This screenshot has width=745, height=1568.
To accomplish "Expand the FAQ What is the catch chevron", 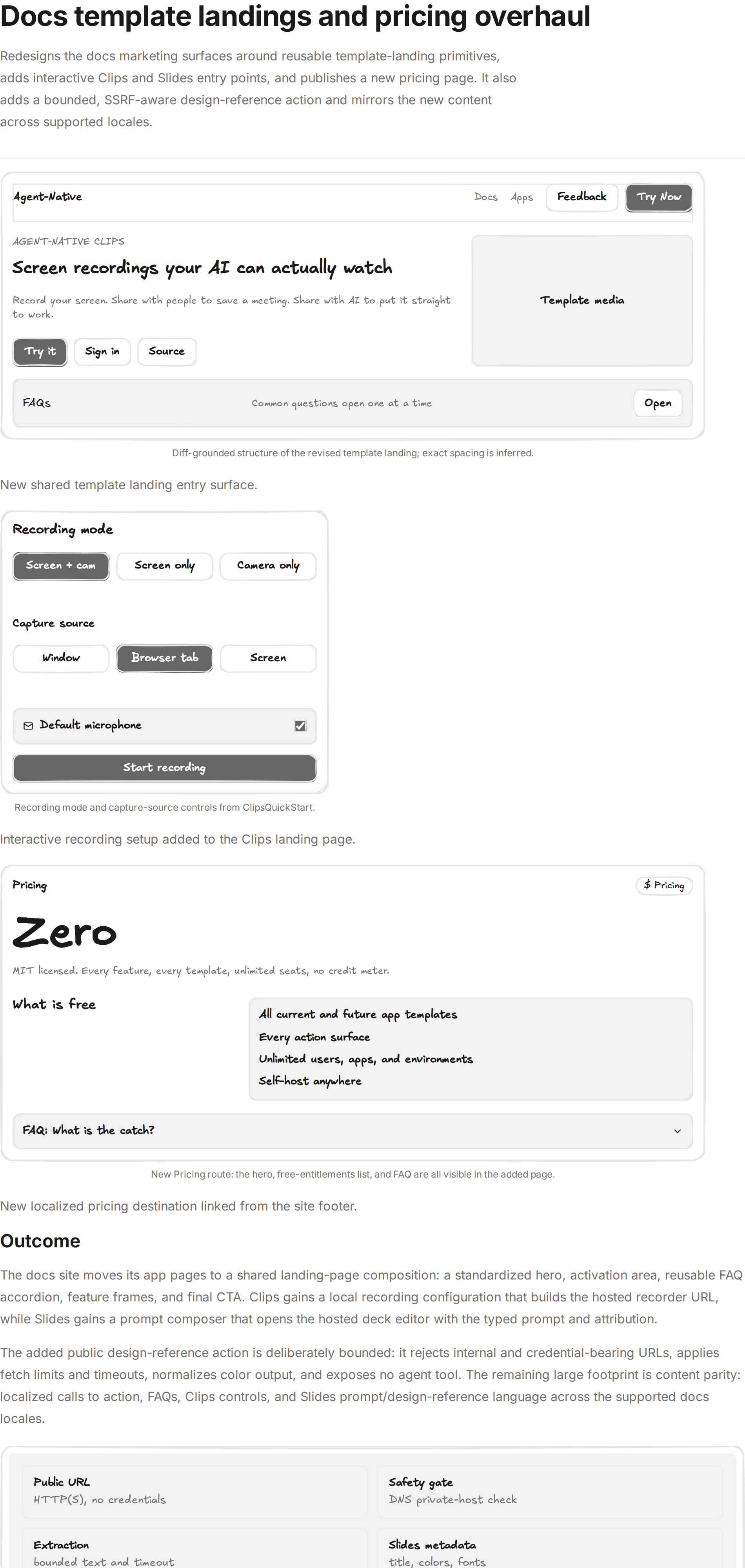I will tap(678, 1131).
